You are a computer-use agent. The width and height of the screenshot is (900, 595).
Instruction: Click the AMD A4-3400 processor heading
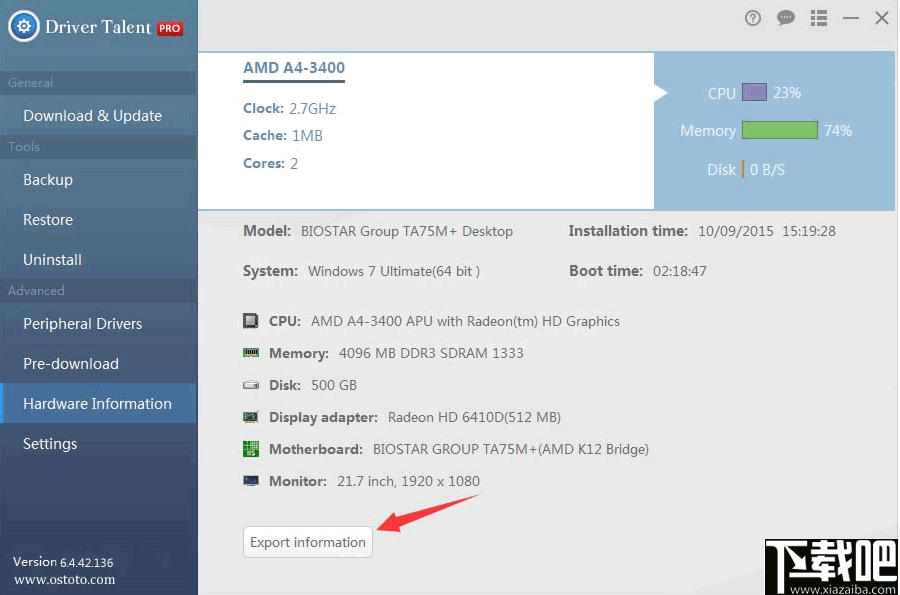tap(293, 67)
